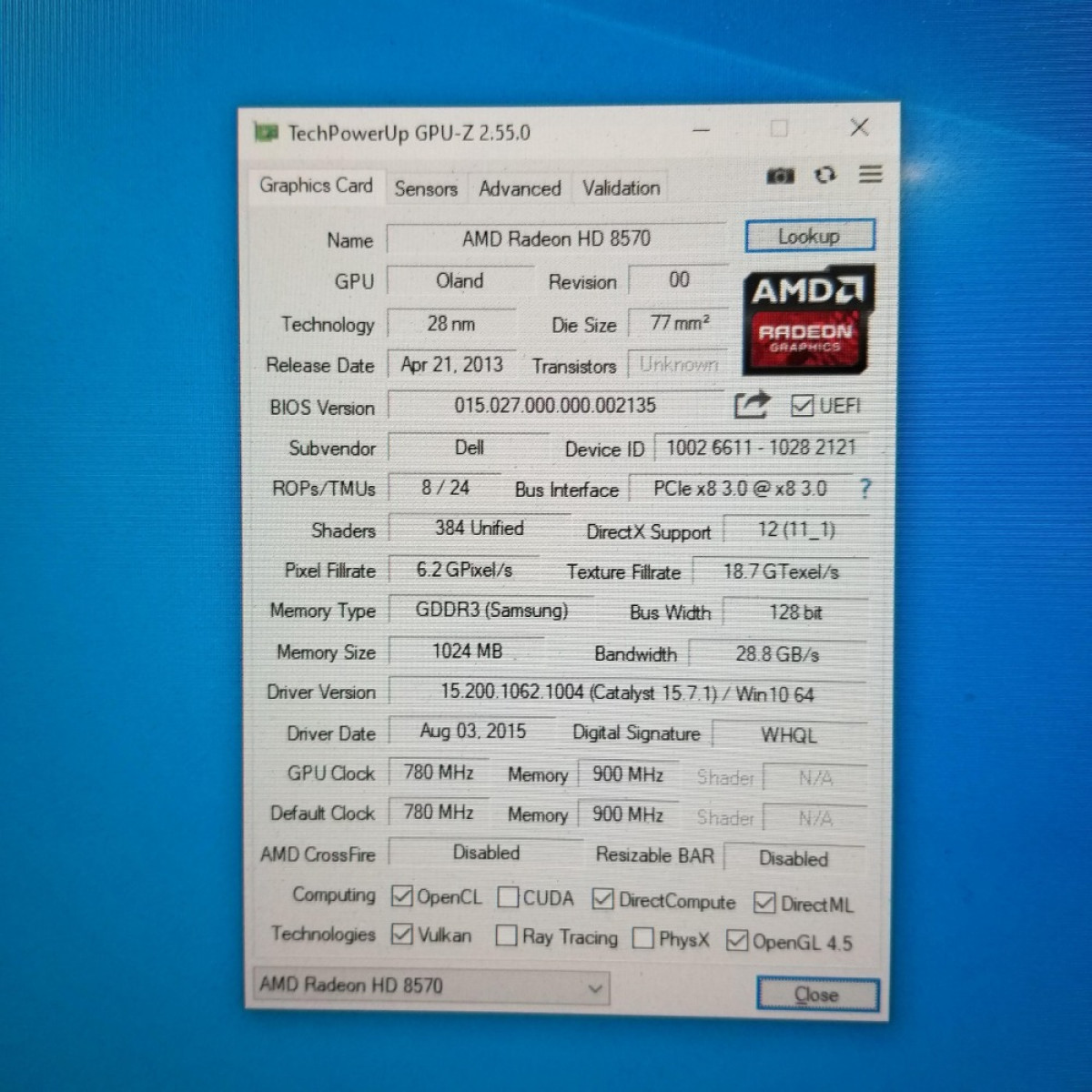
Task: Toggle the PhysX checkbox
Action: 642,938
